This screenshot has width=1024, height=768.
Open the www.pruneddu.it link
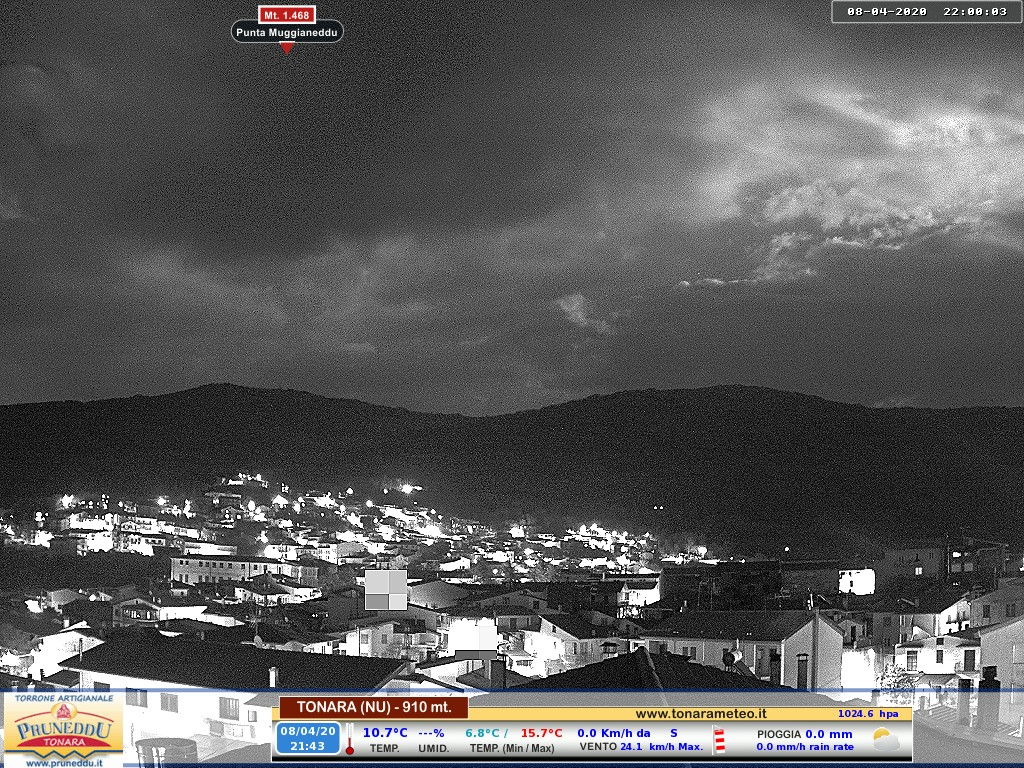click(63, 763)
